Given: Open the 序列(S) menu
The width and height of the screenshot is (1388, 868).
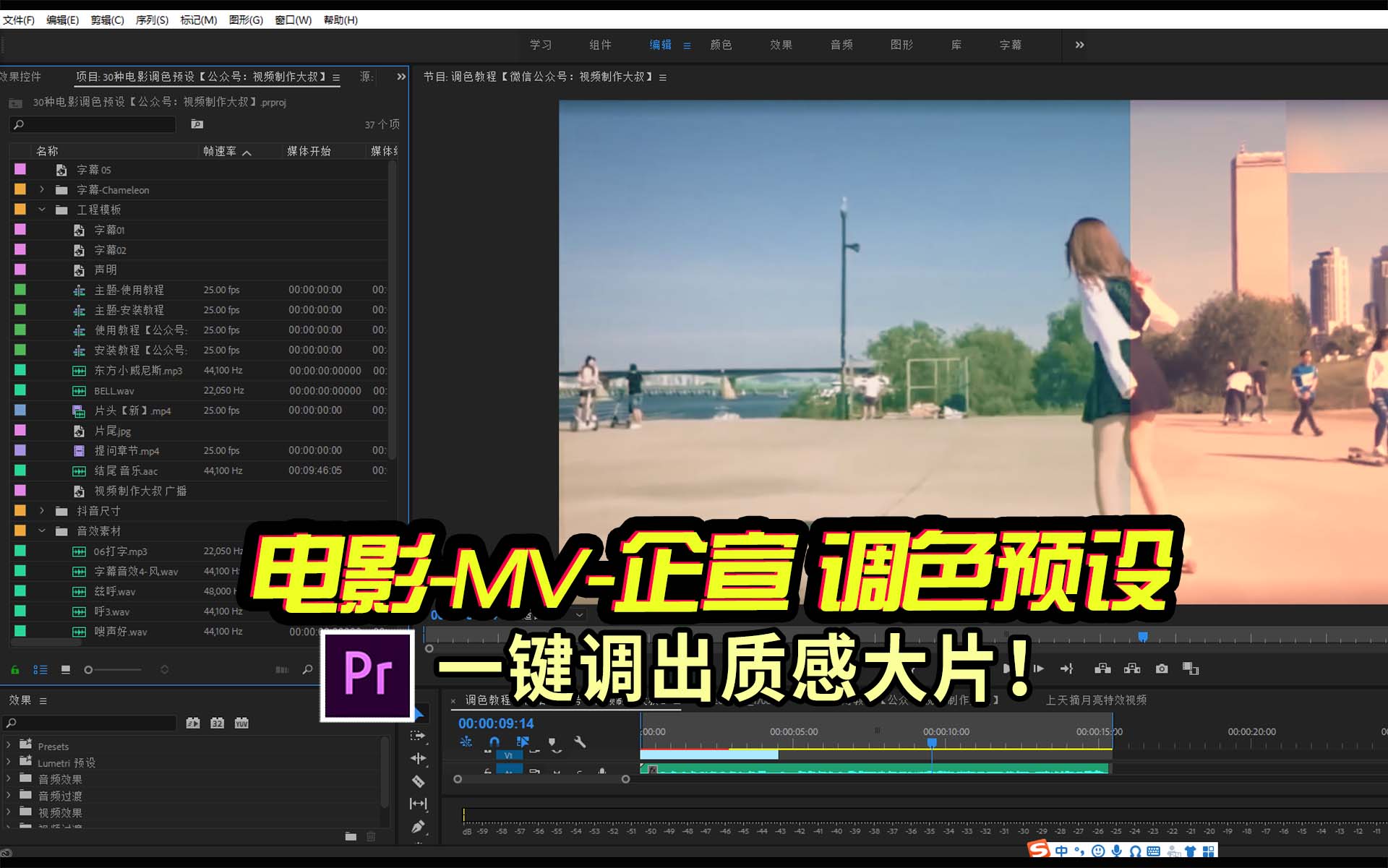Looking at the screenshot, I should (152, 20).
